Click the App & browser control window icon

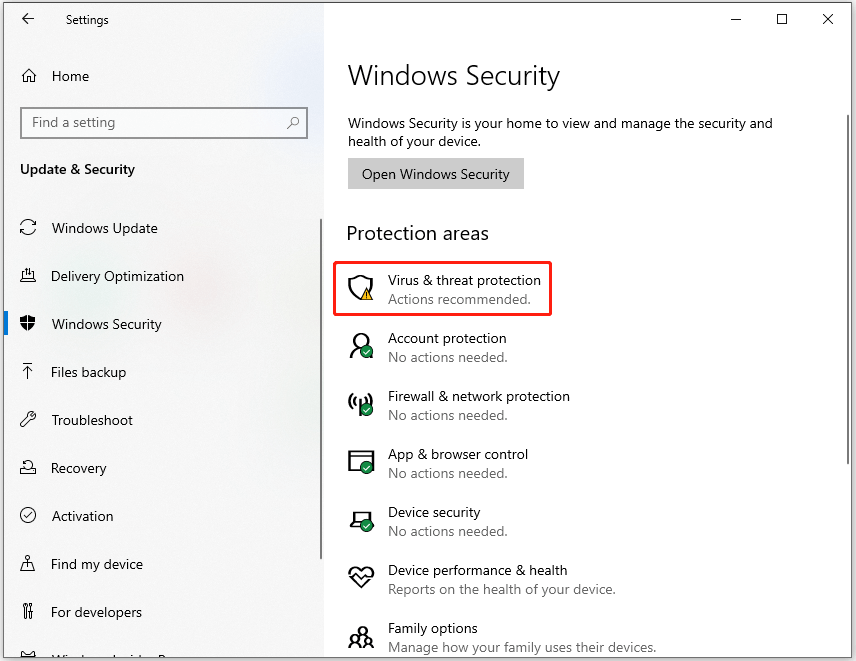(x=361, y=462)
